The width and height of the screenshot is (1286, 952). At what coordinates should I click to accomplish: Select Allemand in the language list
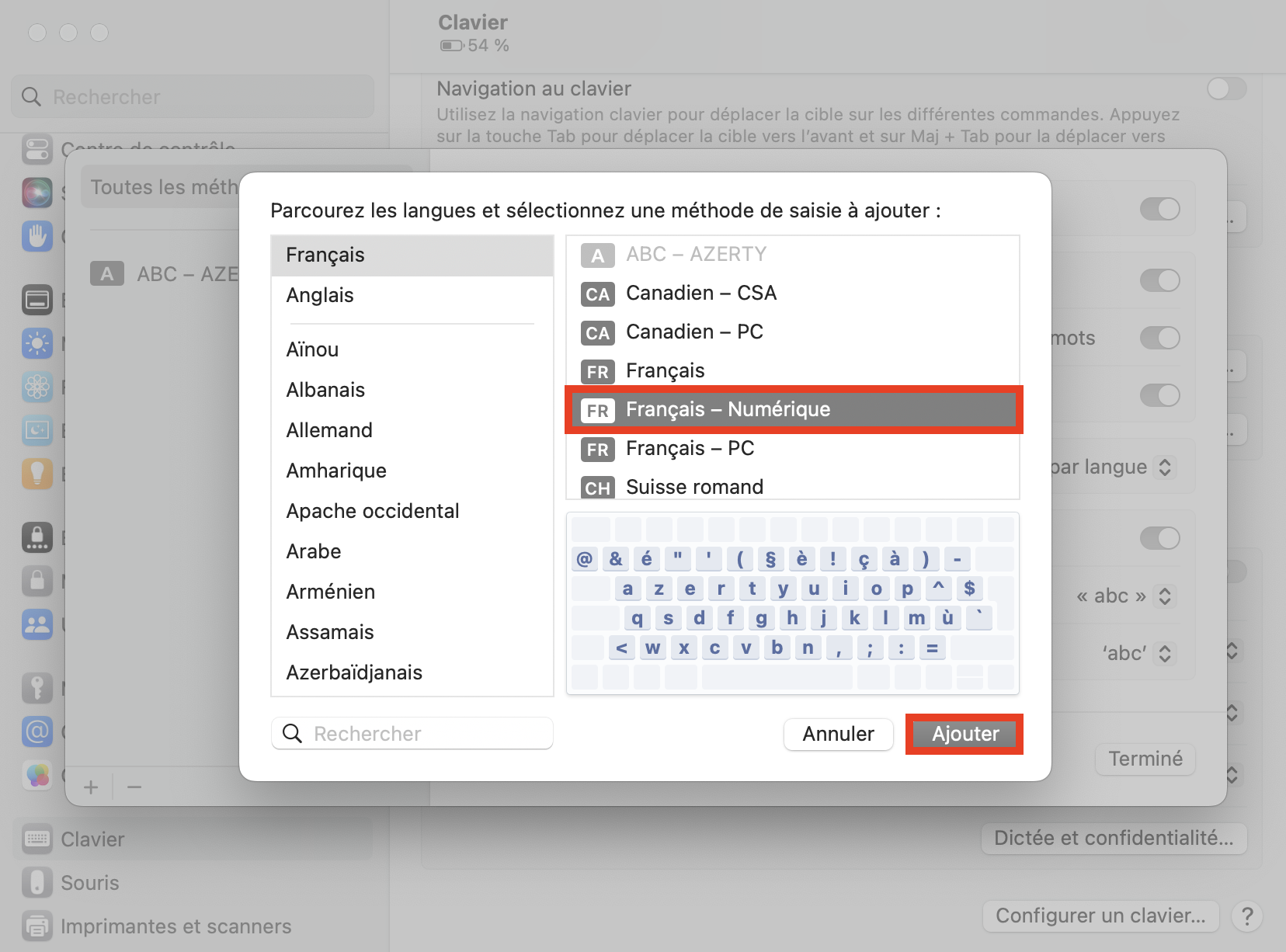coord(329,430)
